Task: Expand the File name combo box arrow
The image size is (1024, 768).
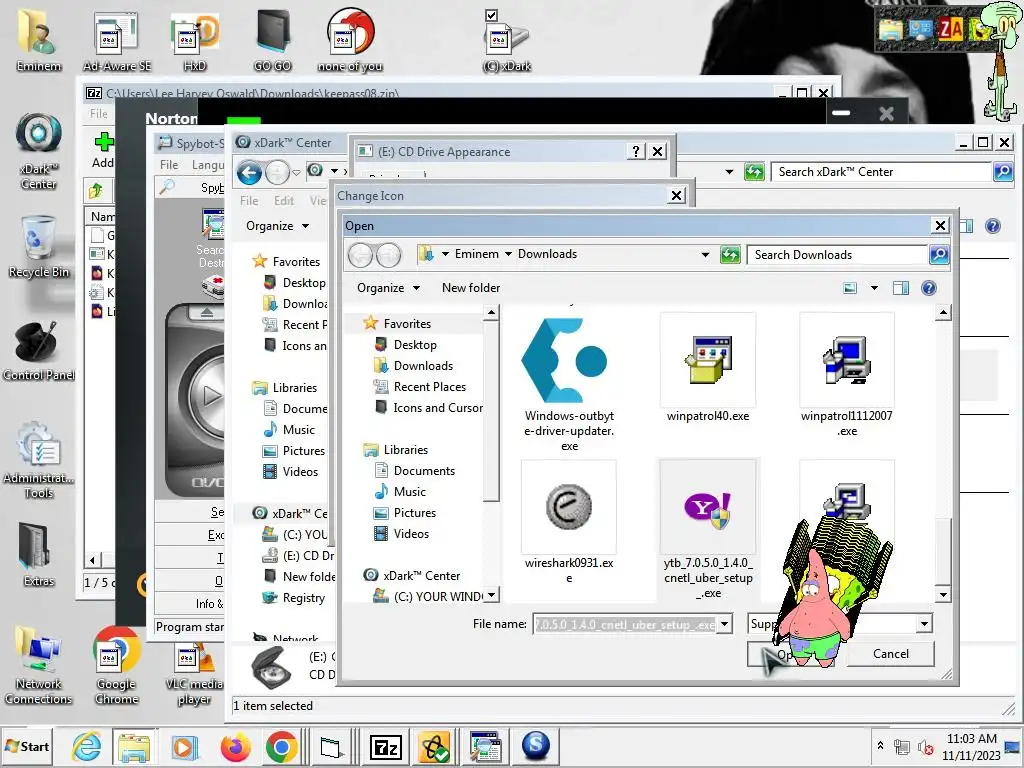Action: pyautogui.click(x=724, y=624)
